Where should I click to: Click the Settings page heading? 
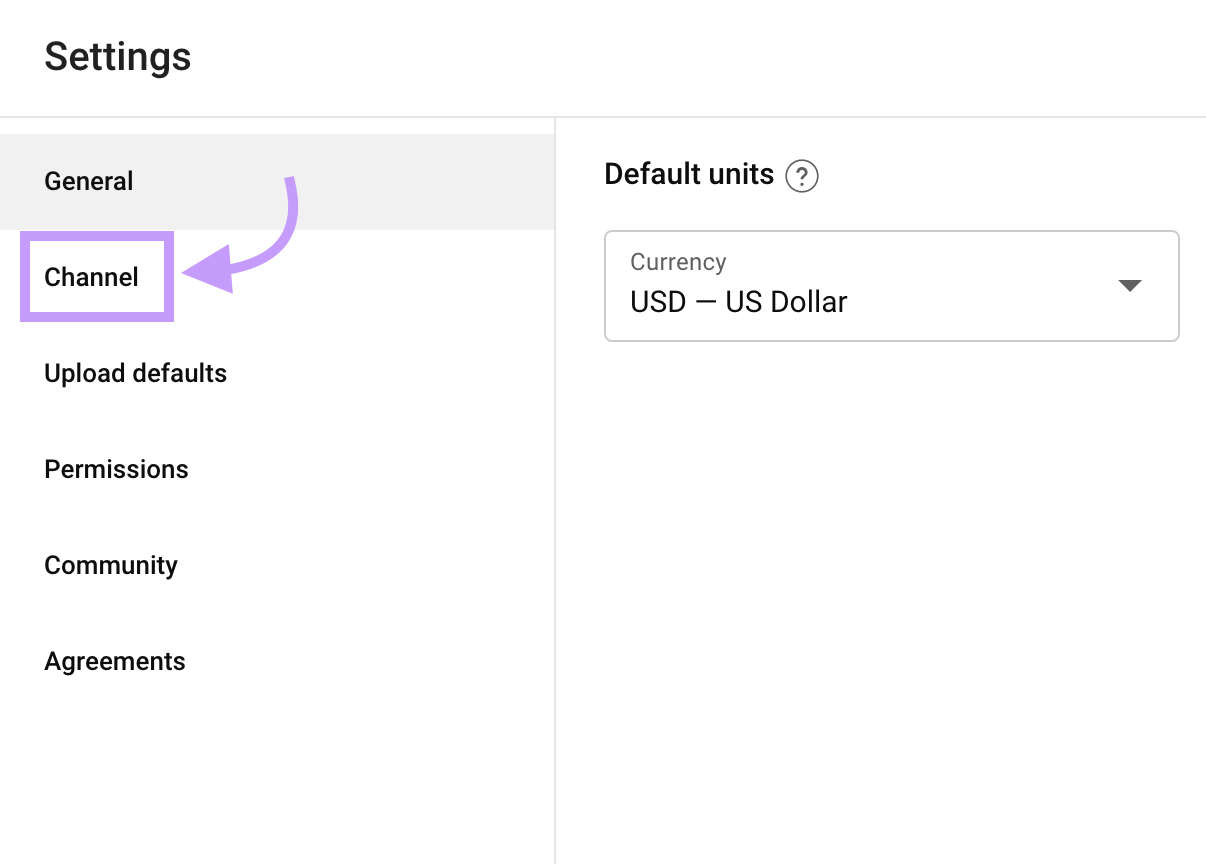(x=117, y=57)
